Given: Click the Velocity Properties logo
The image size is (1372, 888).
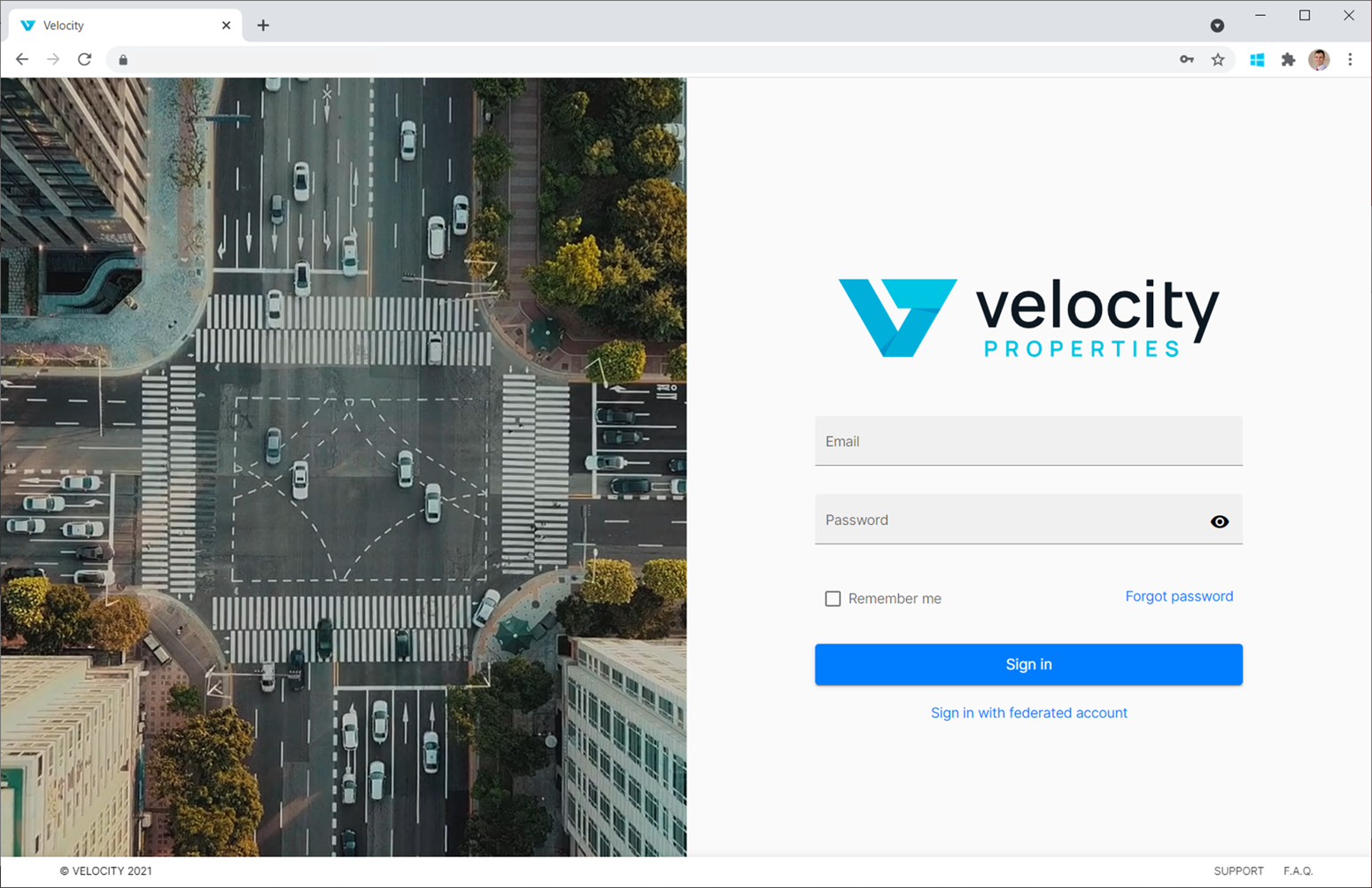Looking at the screenshot, I should (x=1028, y=317).
